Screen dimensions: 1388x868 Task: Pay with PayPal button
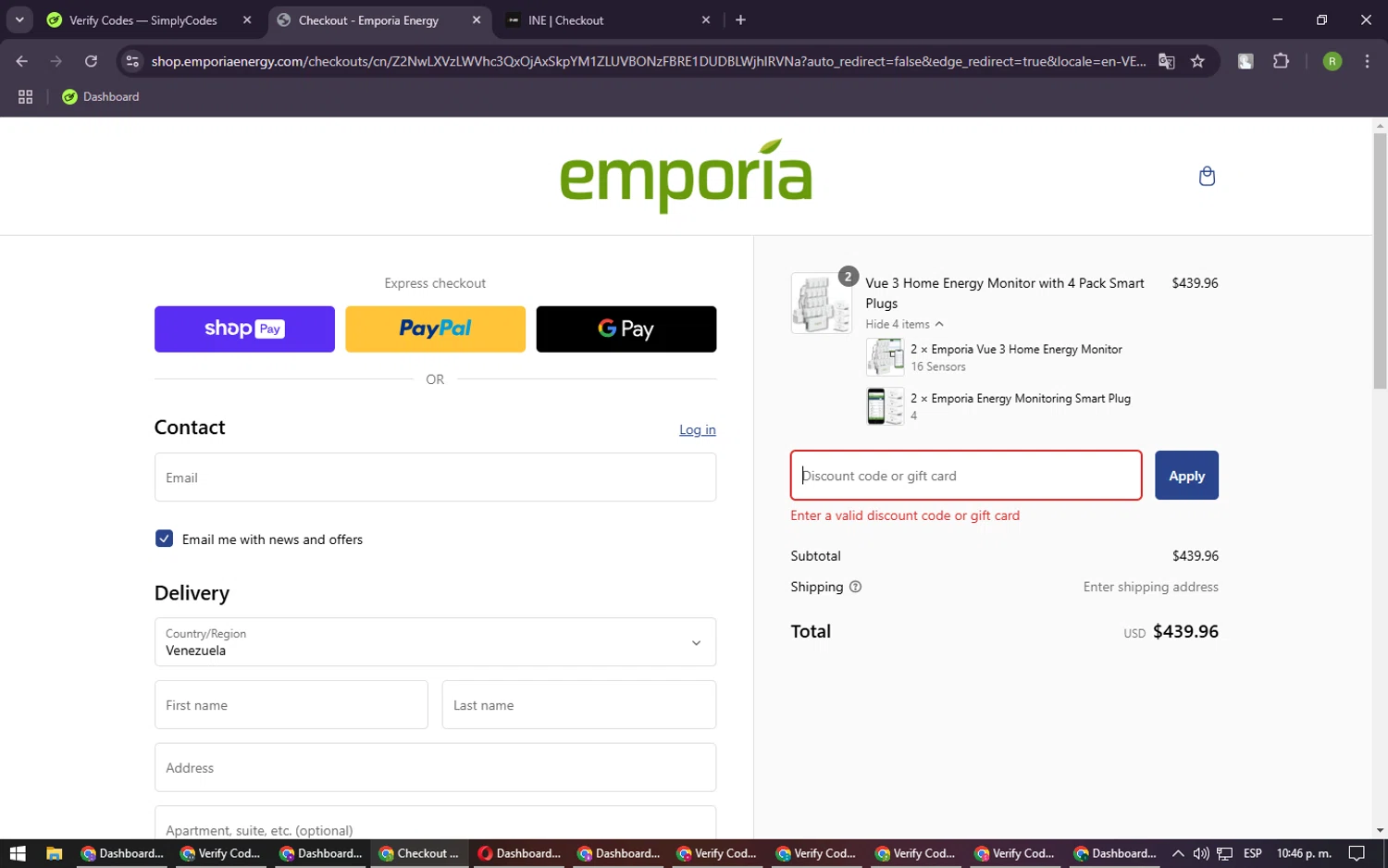[x=435, y=329]
